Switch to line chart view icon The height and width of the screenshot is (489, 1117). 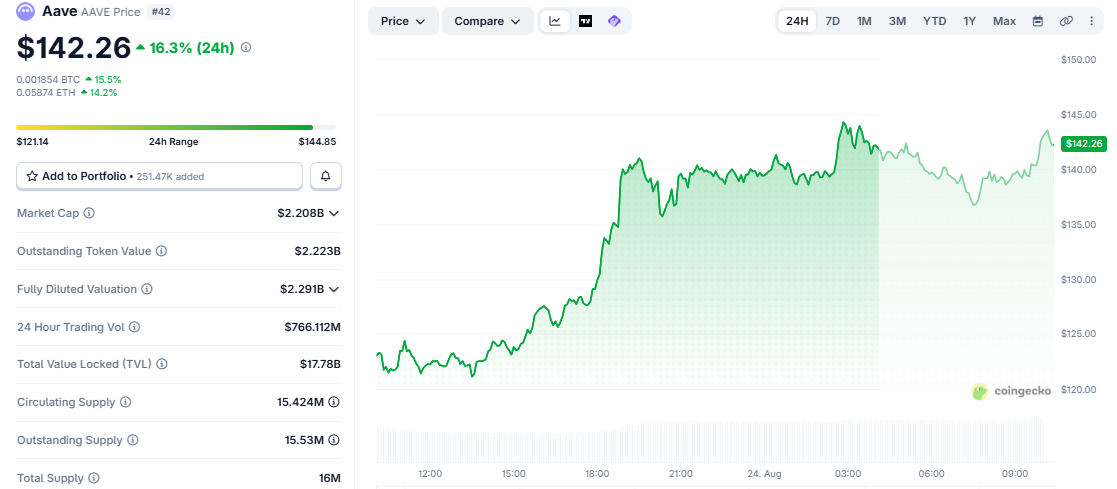pyautogui.click(x=555, y=21)
